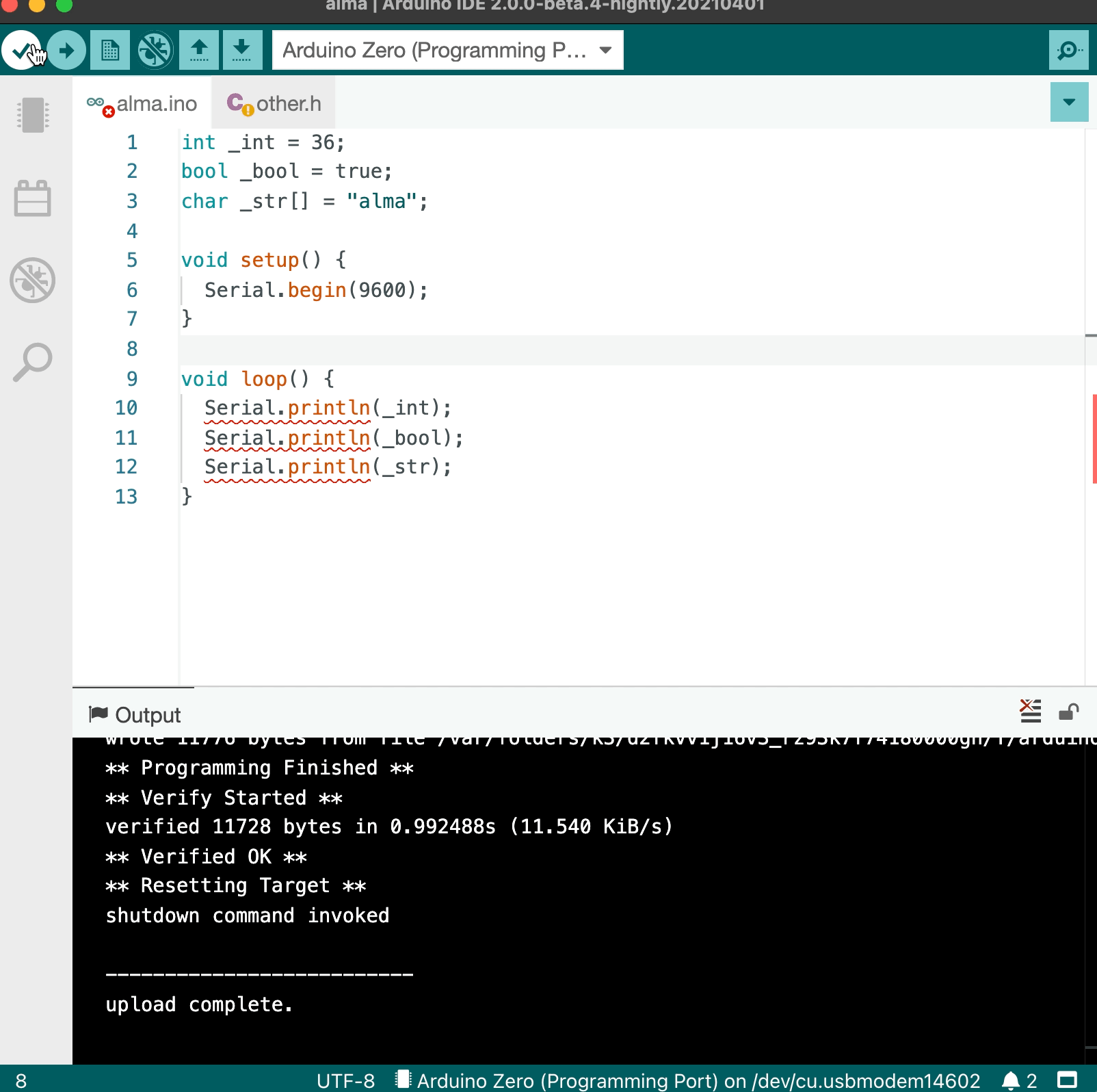
Task: Click '** Verify Started **' output line
Action: 224,798
